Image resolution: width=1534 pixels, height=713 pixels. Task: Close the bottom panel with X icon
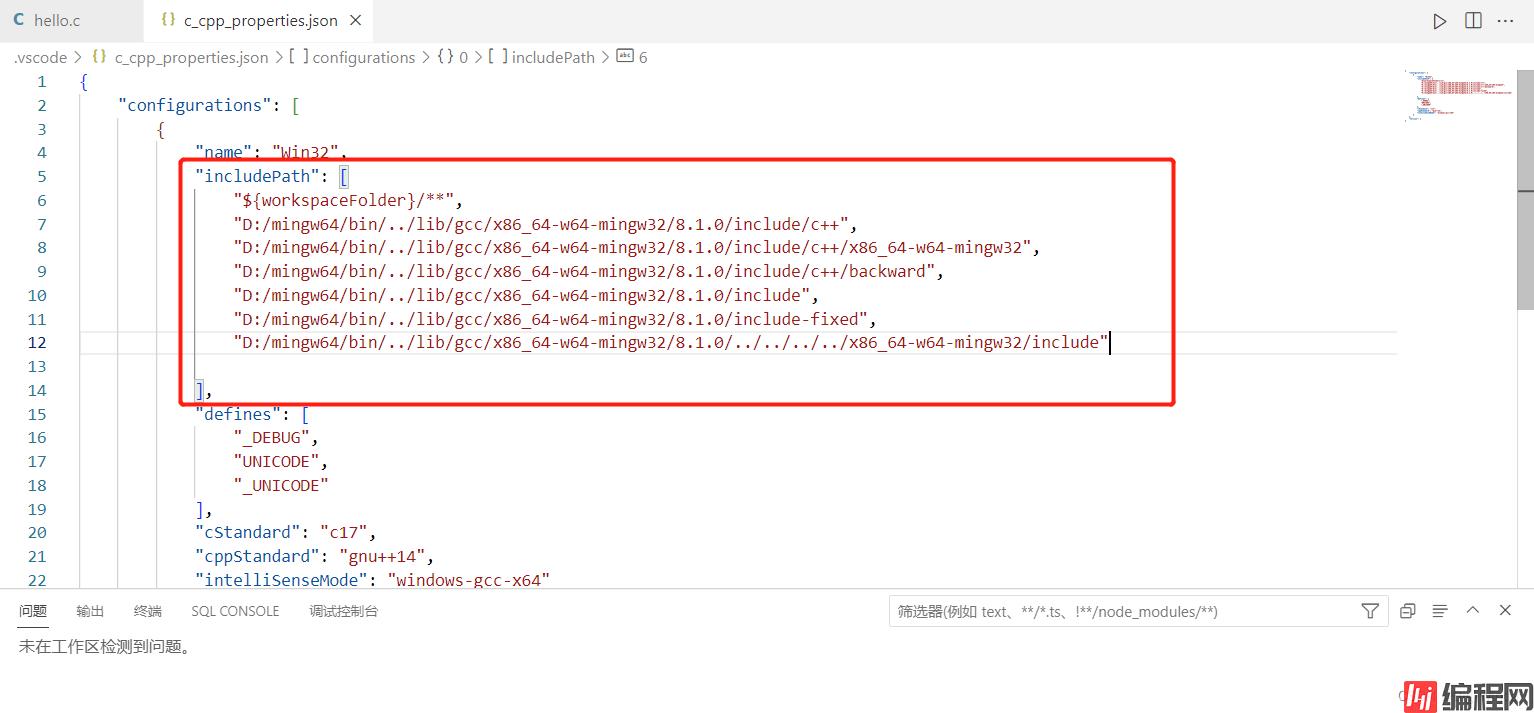click(x=1505, y=610)
